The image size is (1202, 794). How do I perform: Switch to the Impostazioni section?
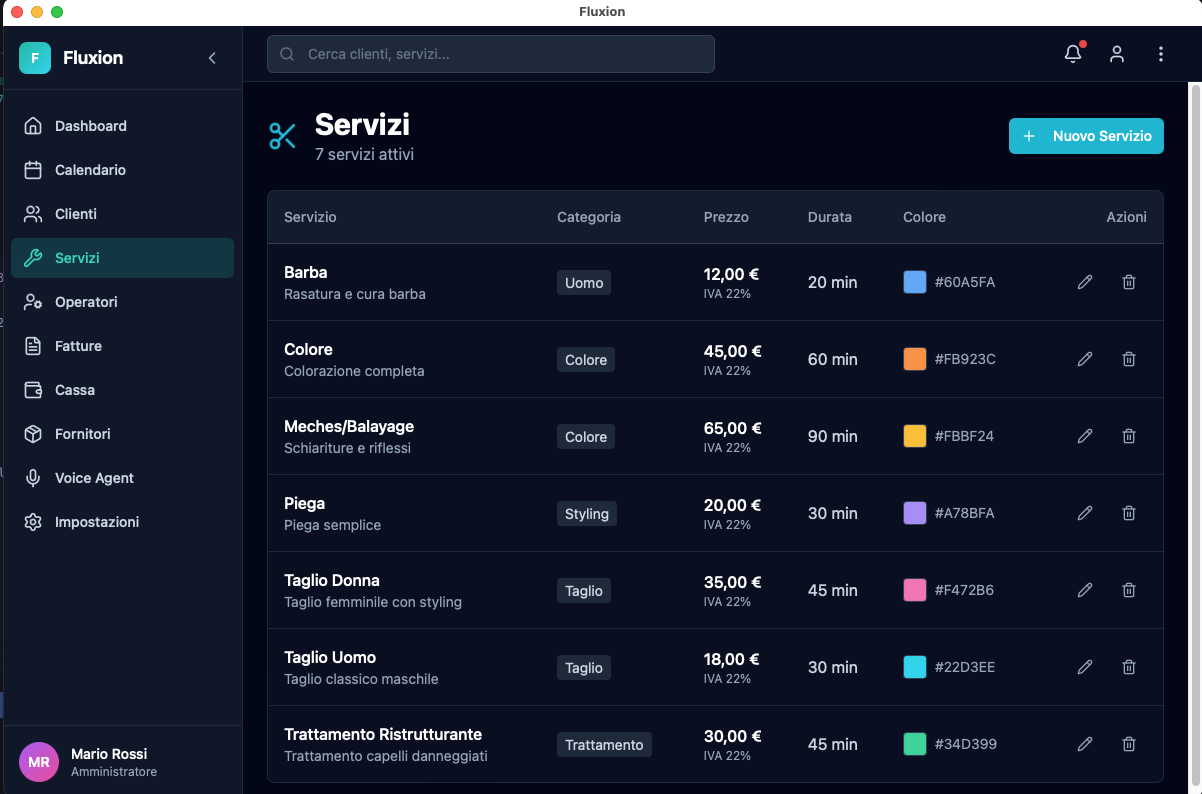tap(95, 522)
